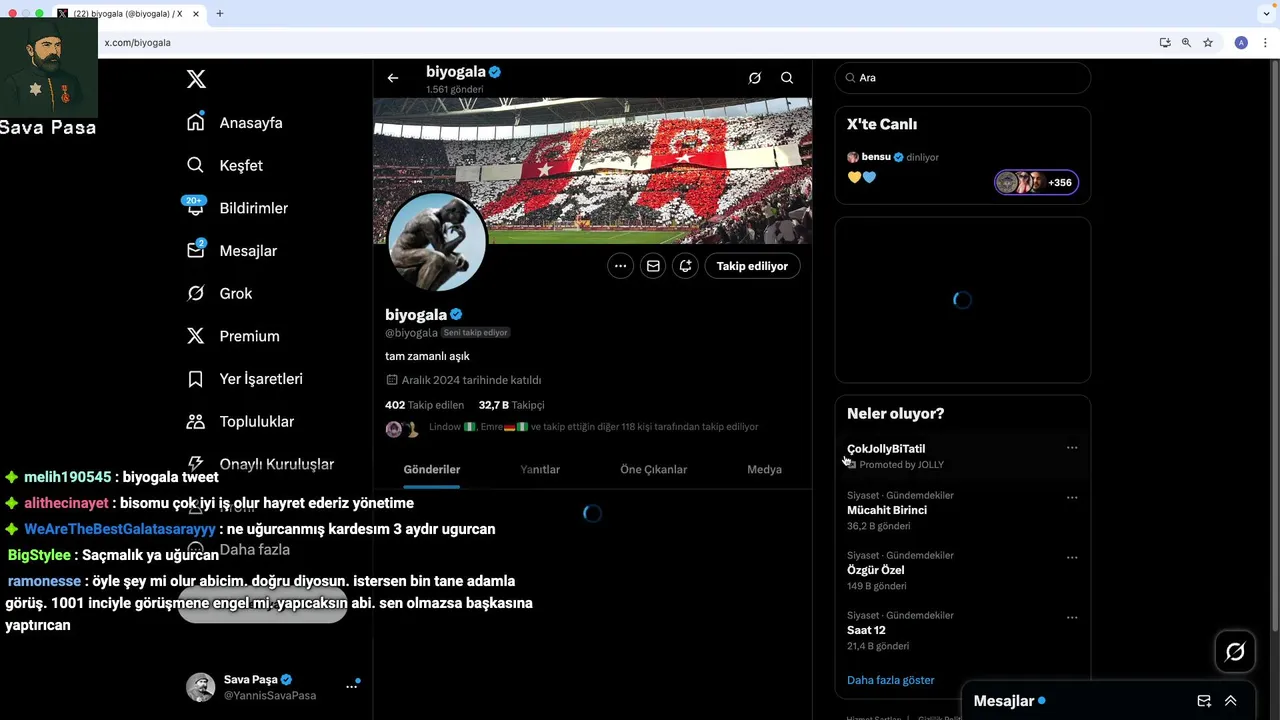Click Chrome install app icon in address bar
This screenshot has height=720, width=1280.
(x=1165, y=43)
